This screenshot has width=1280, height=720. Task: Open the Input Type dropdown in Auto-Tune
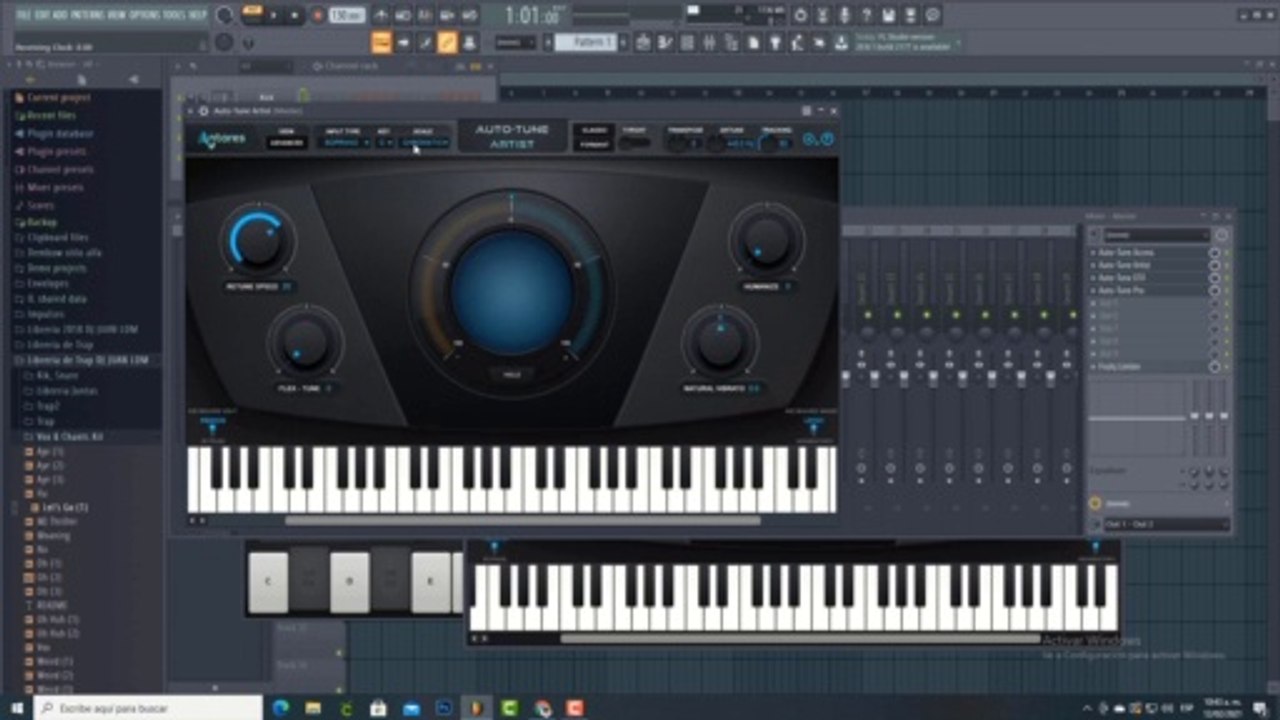tap(345, 143)
